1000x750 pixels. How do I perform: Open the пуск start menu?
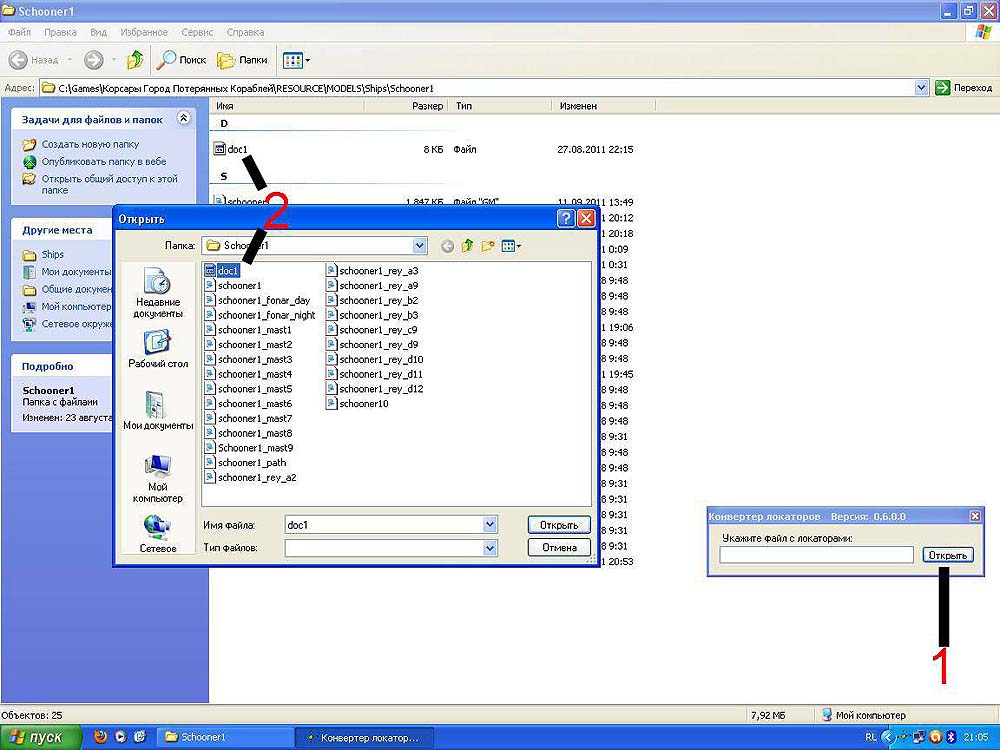41,737
